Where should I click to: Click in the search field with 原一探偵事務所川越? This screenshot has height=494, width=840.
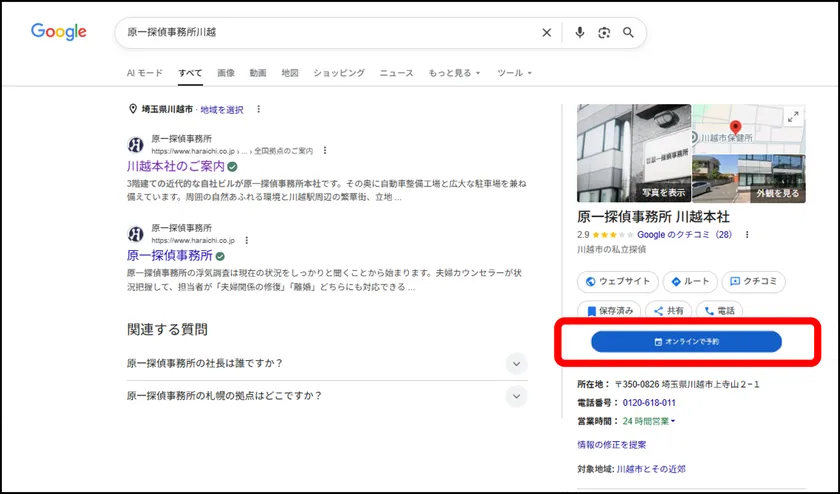pos(327,33)
